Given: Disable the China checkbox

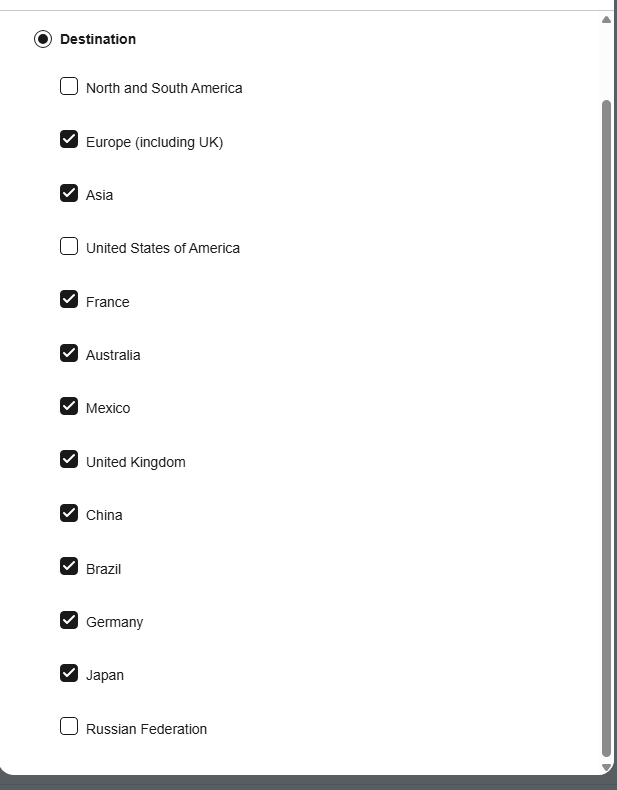Looking at the screenshot, I should click(x=69, y=513).
